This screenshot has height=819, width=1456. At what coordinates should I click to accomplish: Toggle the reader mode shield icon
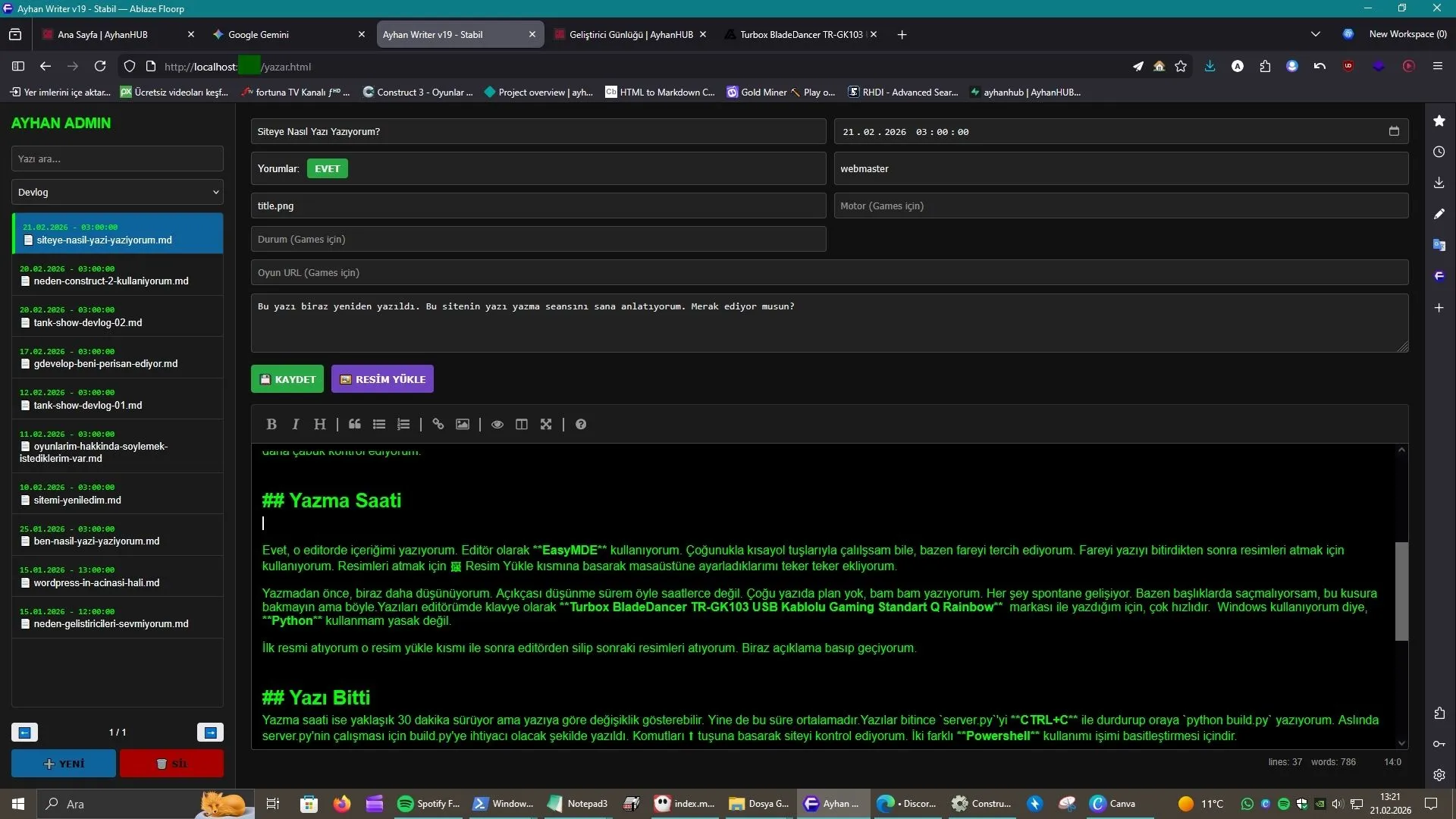[x=129, y=67]
